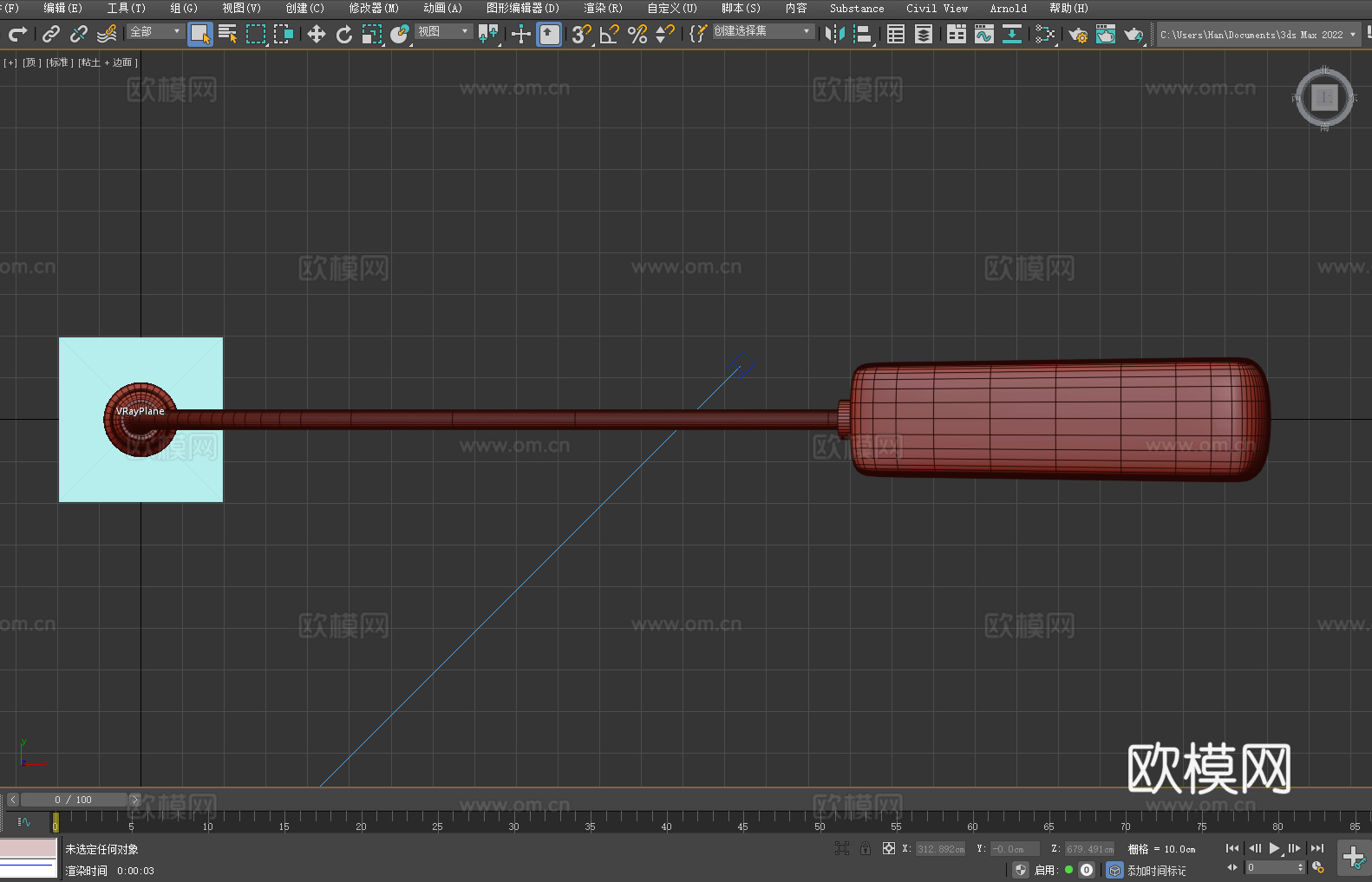Open the Curve Editor
The image size is (1372, 882).
[983, 34]
